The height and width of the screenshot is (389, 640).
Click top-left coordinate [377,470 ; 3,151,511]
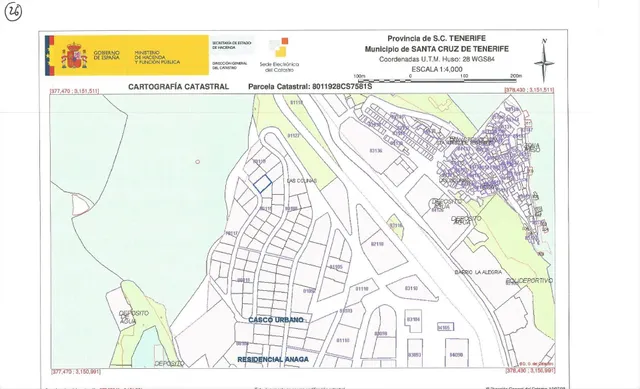pos(74,91)
